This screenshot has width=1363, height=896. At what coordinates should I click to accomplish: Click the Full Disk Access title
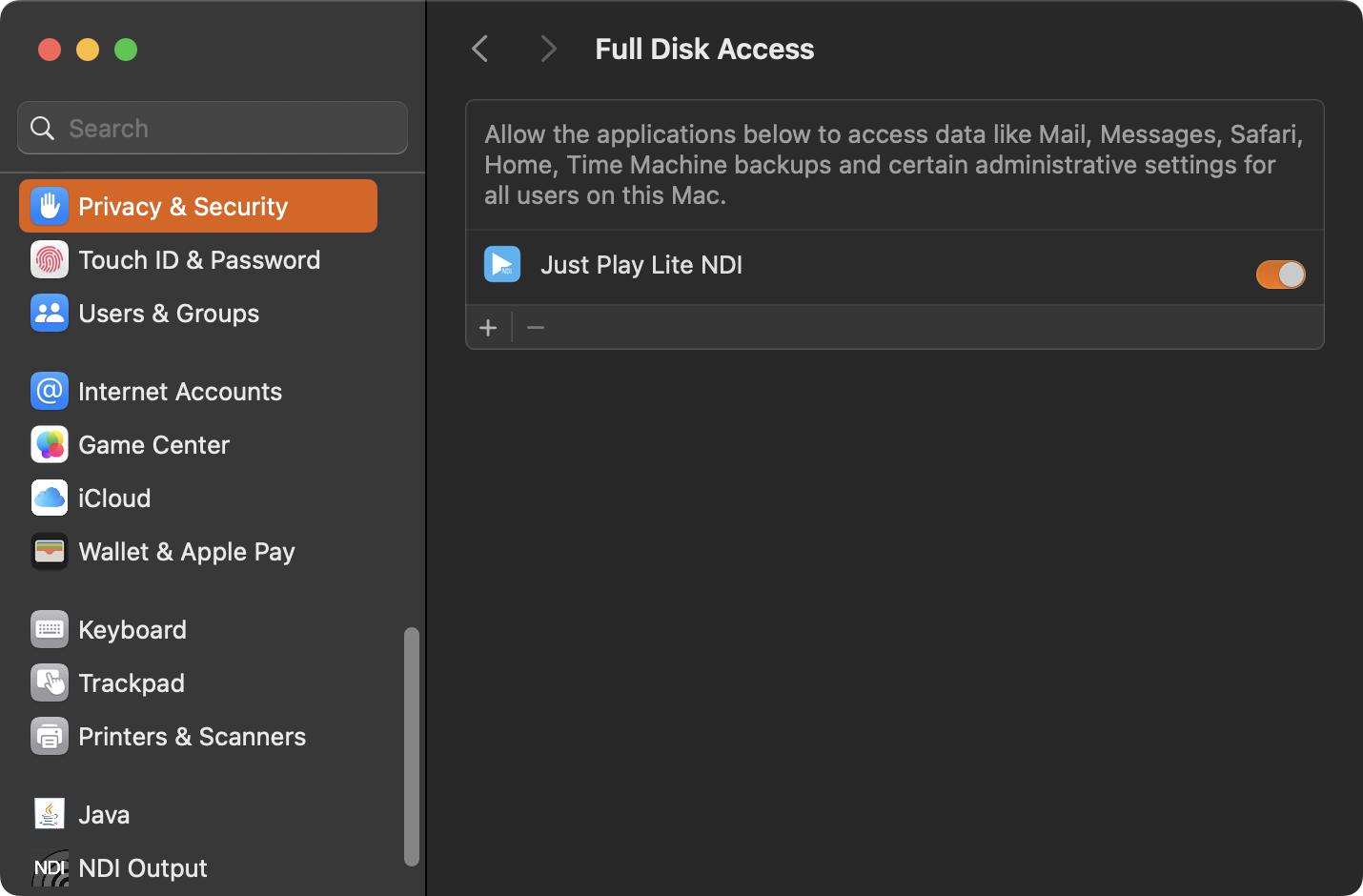(704, 49)
